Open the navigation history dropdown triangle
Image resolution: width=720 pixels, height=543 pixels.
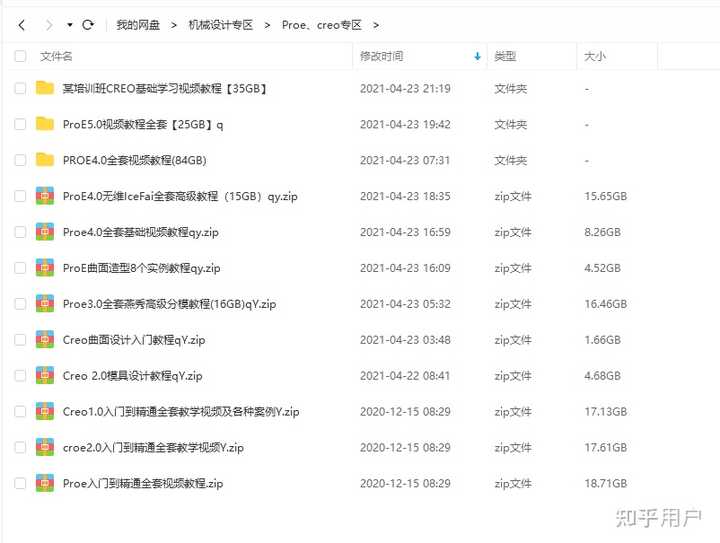(x=70, y=25)
